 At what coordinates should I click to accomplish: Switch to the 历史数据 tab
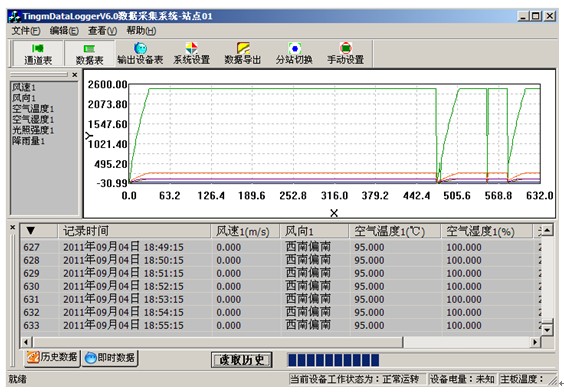point(52,358)
